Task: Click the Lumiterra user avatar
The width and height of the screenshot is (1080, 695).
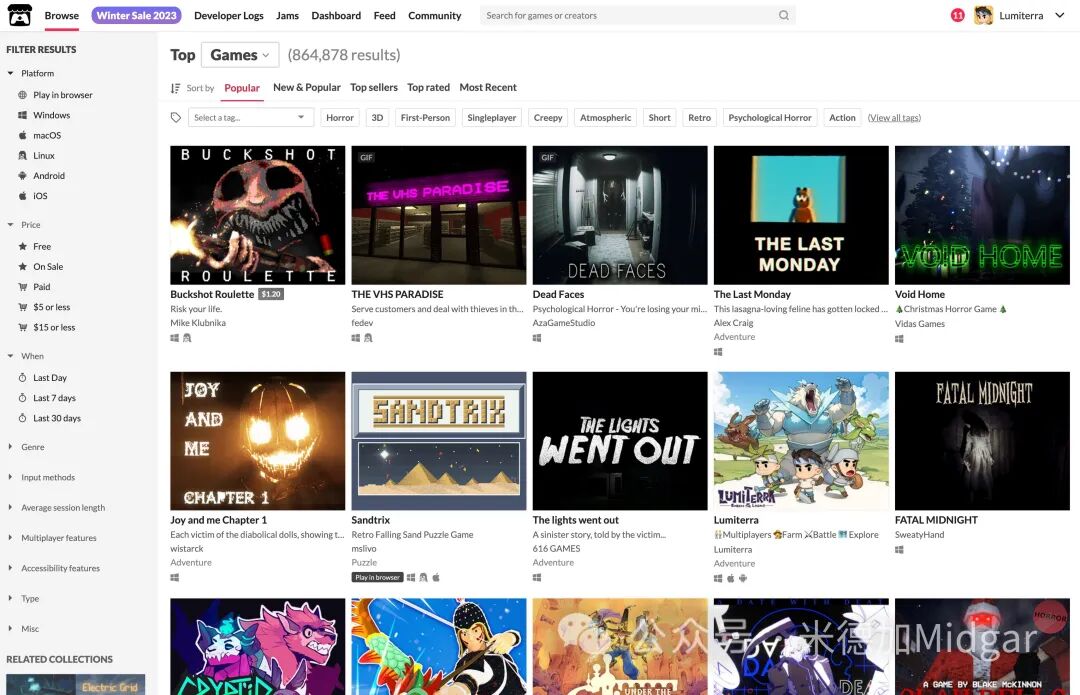Action: click(x=984, y=15)
